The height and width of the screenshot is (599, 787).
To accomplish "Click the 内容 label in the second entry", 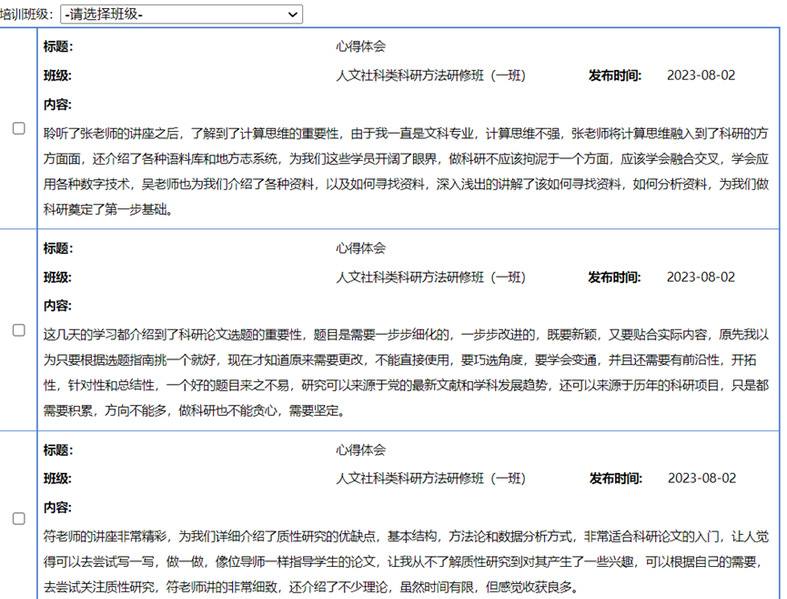I will [57, 306].
